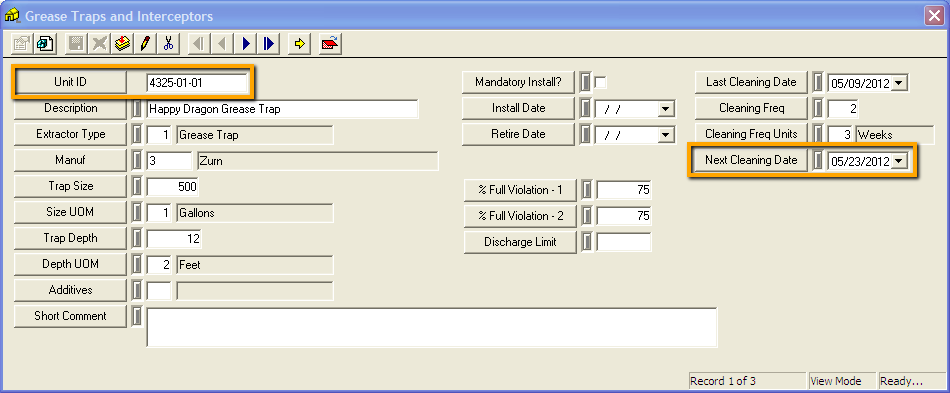Viewport: 950px width, 393px height.
Task: Click the window title bar app icon
Action: click(12, 16)
